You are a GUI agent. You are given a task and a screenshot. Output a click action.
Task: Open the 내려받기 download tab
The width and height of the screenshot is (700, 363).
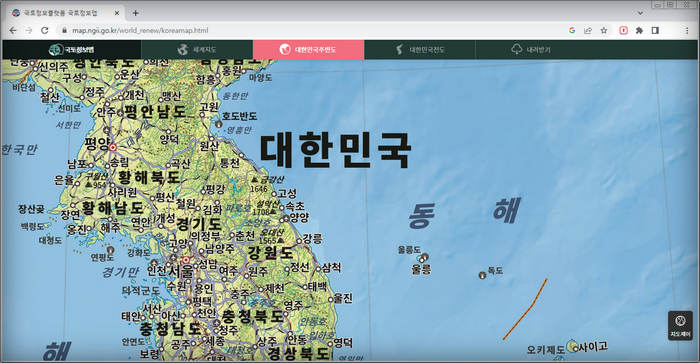coord(531,50)
